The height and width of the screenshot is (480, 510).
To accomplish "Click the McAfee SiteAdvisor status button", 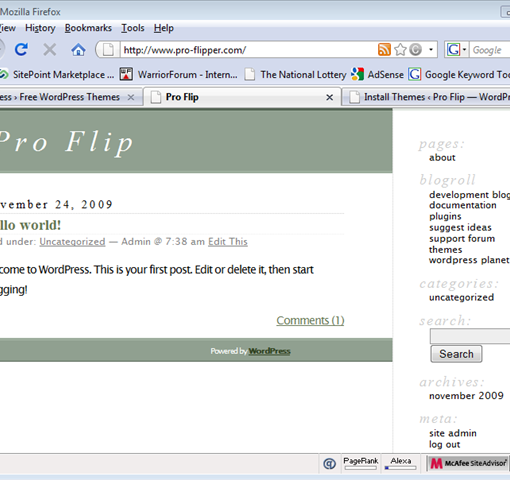I will pyautogui.click(x=468, y=463).
